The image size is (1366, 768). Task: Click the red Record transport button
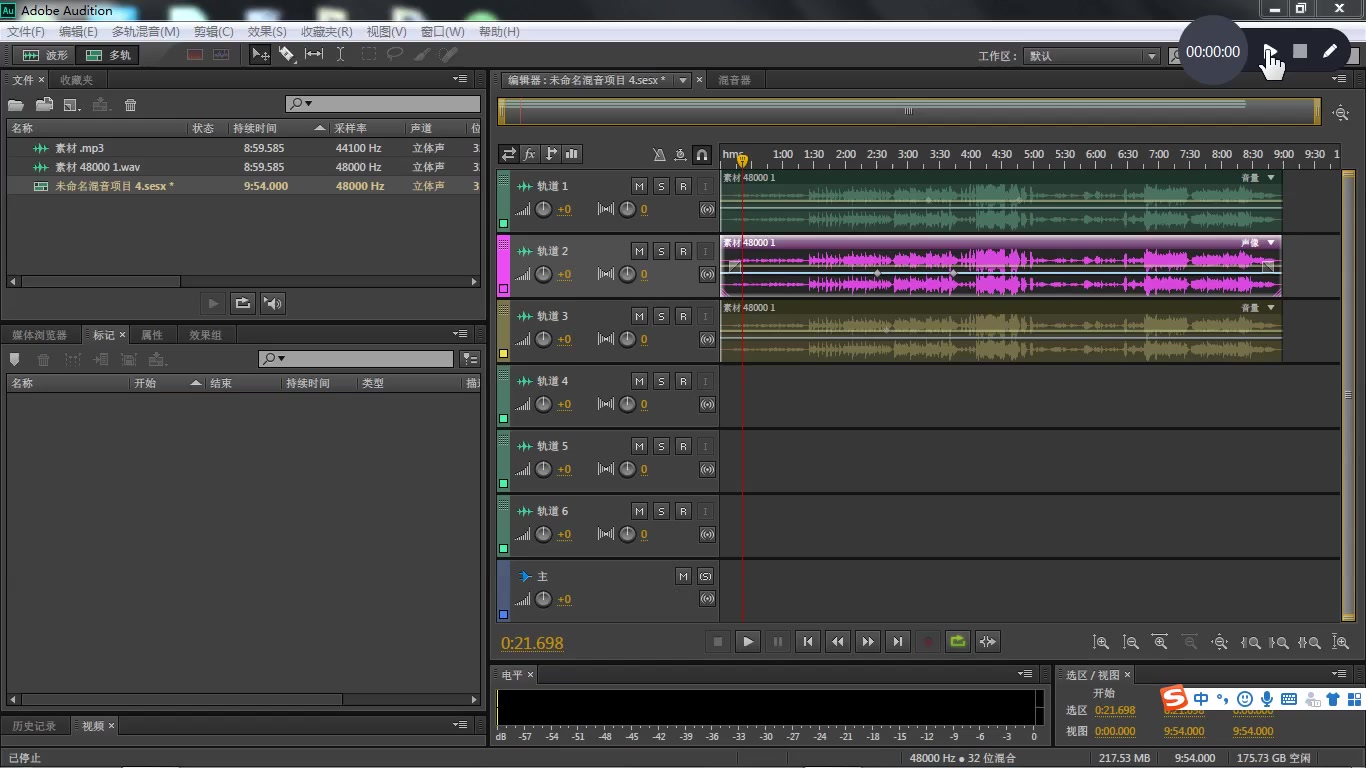pyautogui.click(x=927, y=642)
